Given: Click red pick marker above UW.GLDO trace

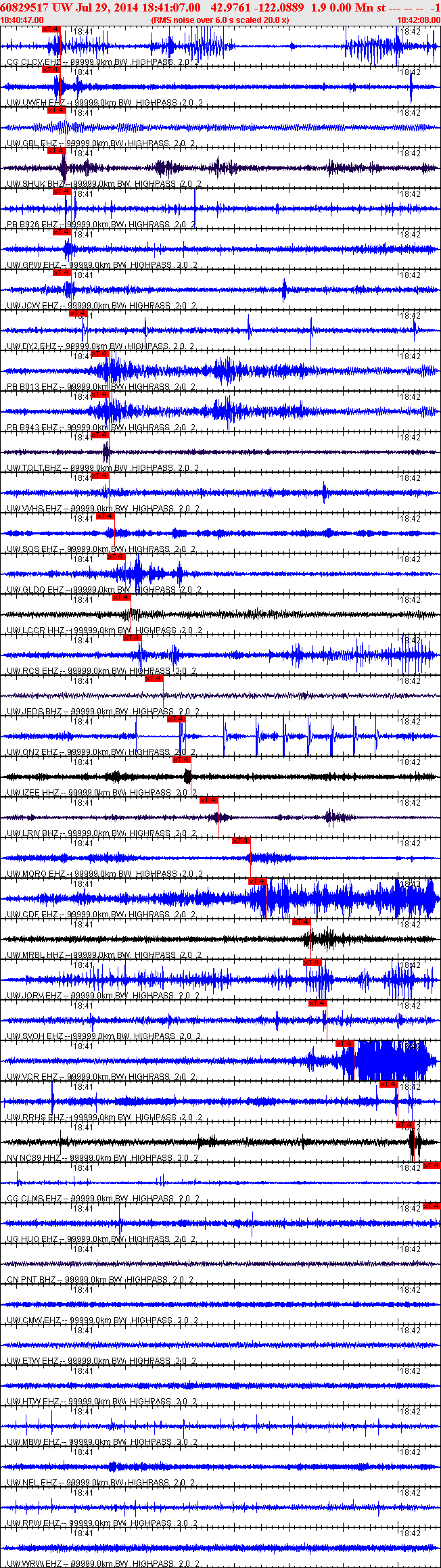Looking at the screenshot, I should click(116, 557).
